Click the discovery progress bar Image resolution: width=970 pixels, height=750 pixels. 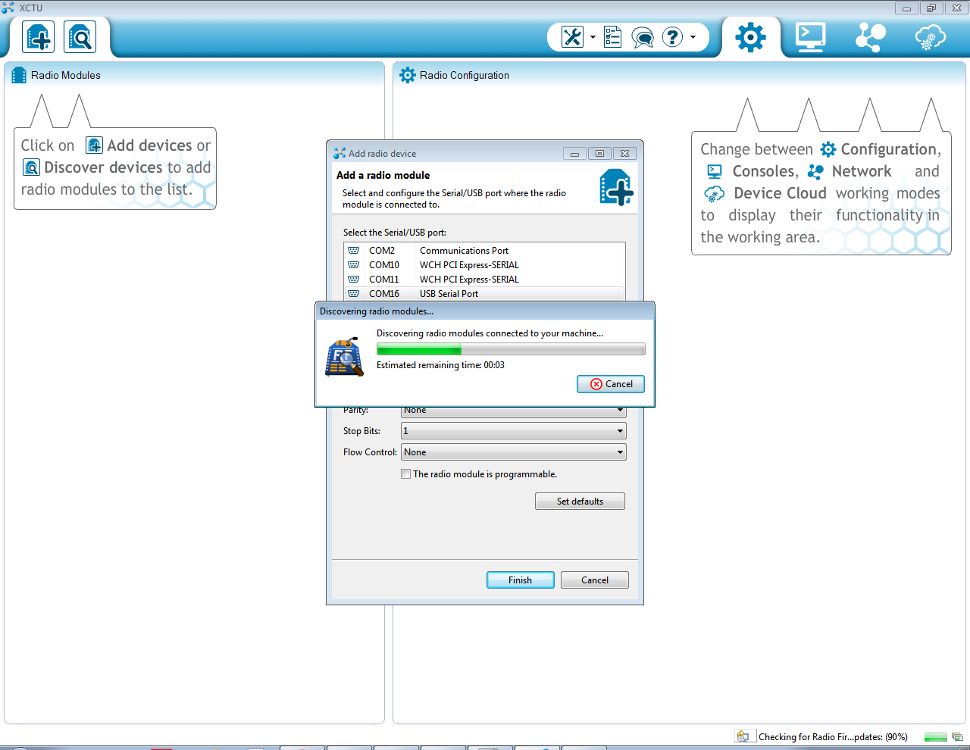(511, 349)
